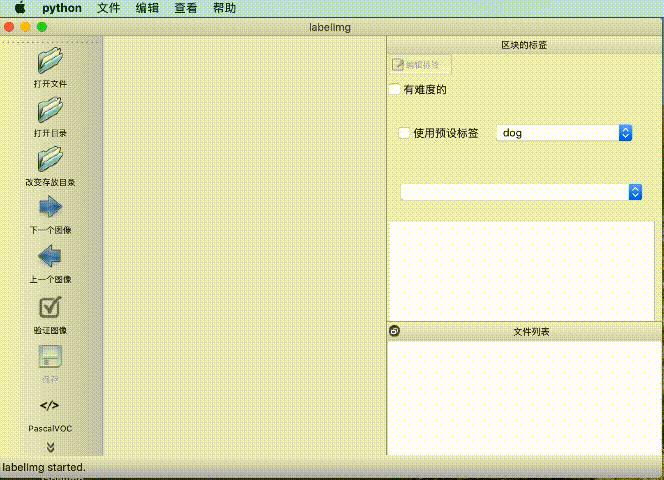Open the 编辑 menu
Viewport: 664px width, 480px height.
(147, 8)
